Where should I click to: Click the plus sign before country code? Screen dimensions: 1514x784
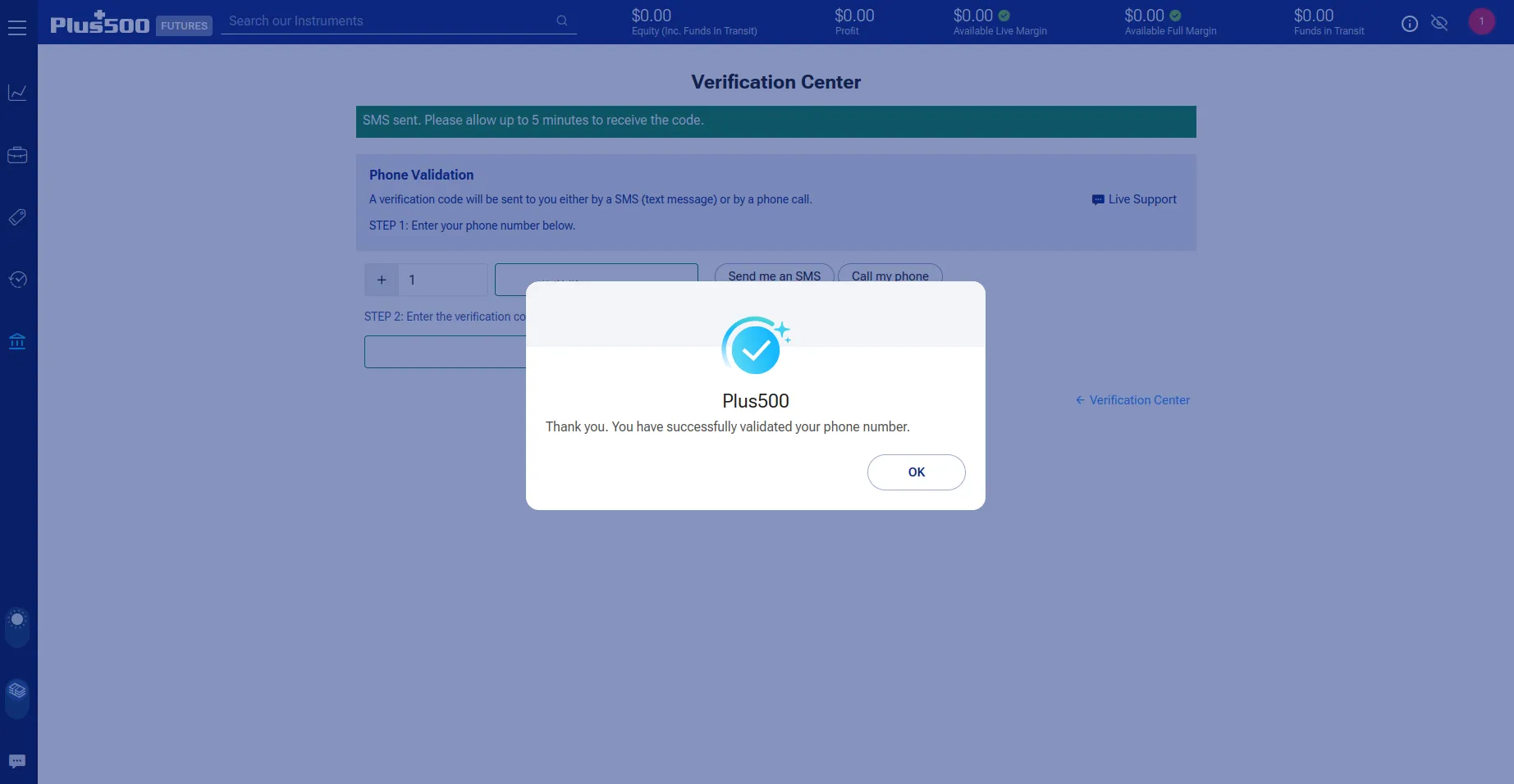(382, 280)
